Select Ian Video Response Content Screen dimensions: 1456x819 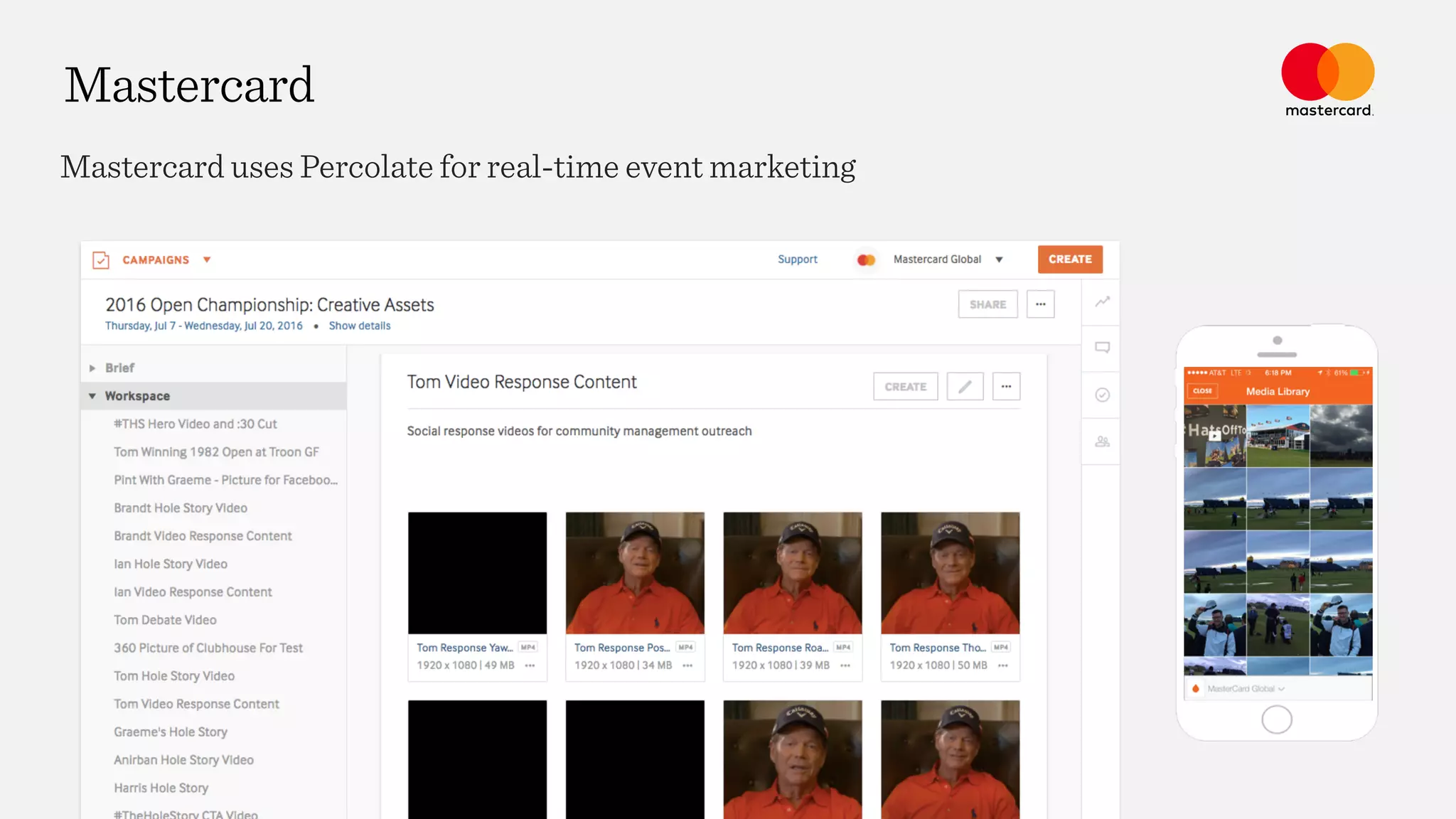click(193, 592)
